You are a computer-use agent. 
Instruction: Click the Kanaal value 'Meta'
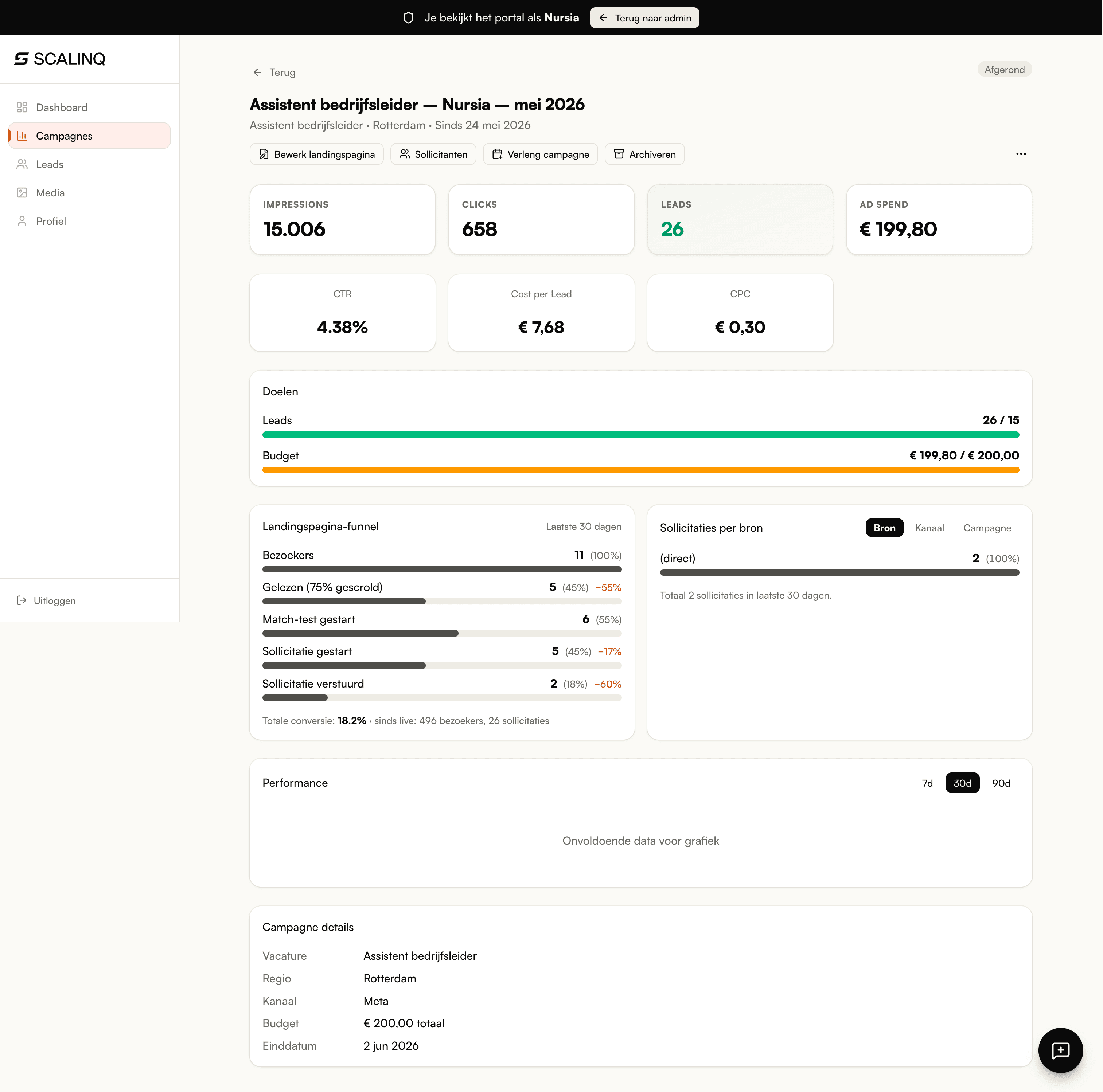click(376, 1001)
